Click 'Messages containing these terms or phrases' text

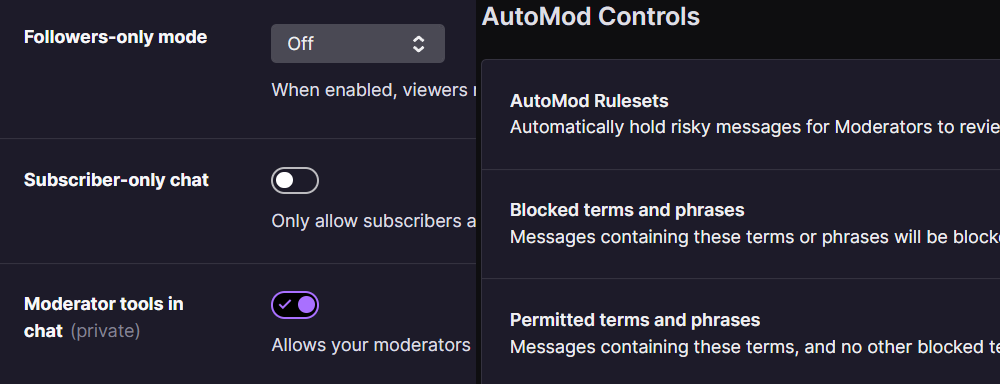point(754,237)
